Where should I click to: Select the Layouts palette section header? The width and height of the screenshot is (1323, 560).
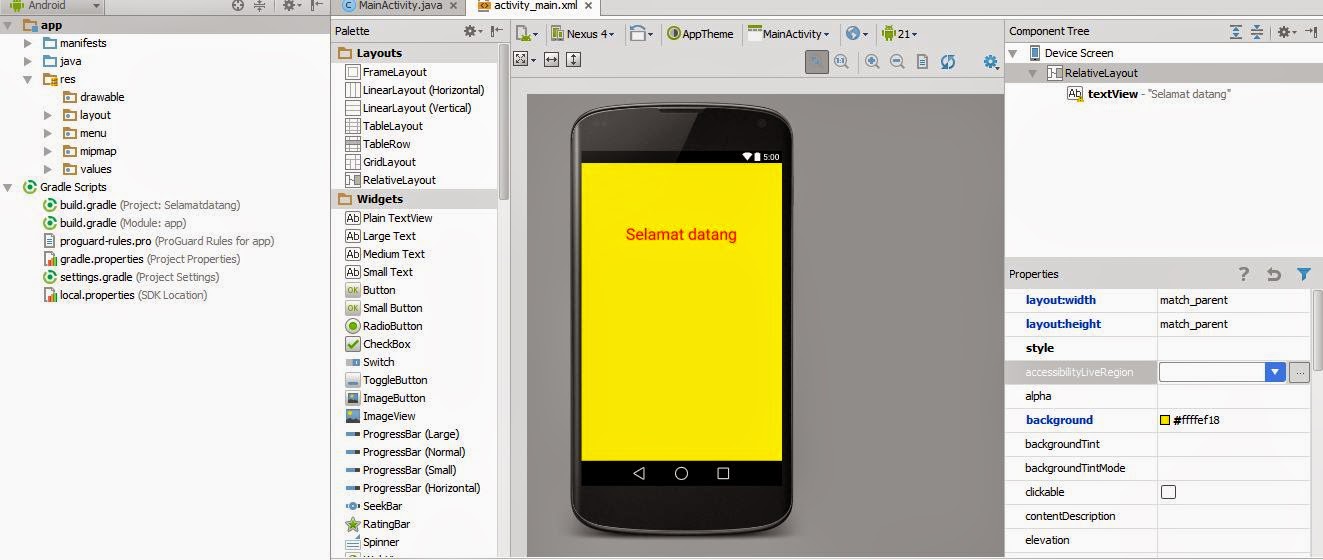click(x=413, y=53)
